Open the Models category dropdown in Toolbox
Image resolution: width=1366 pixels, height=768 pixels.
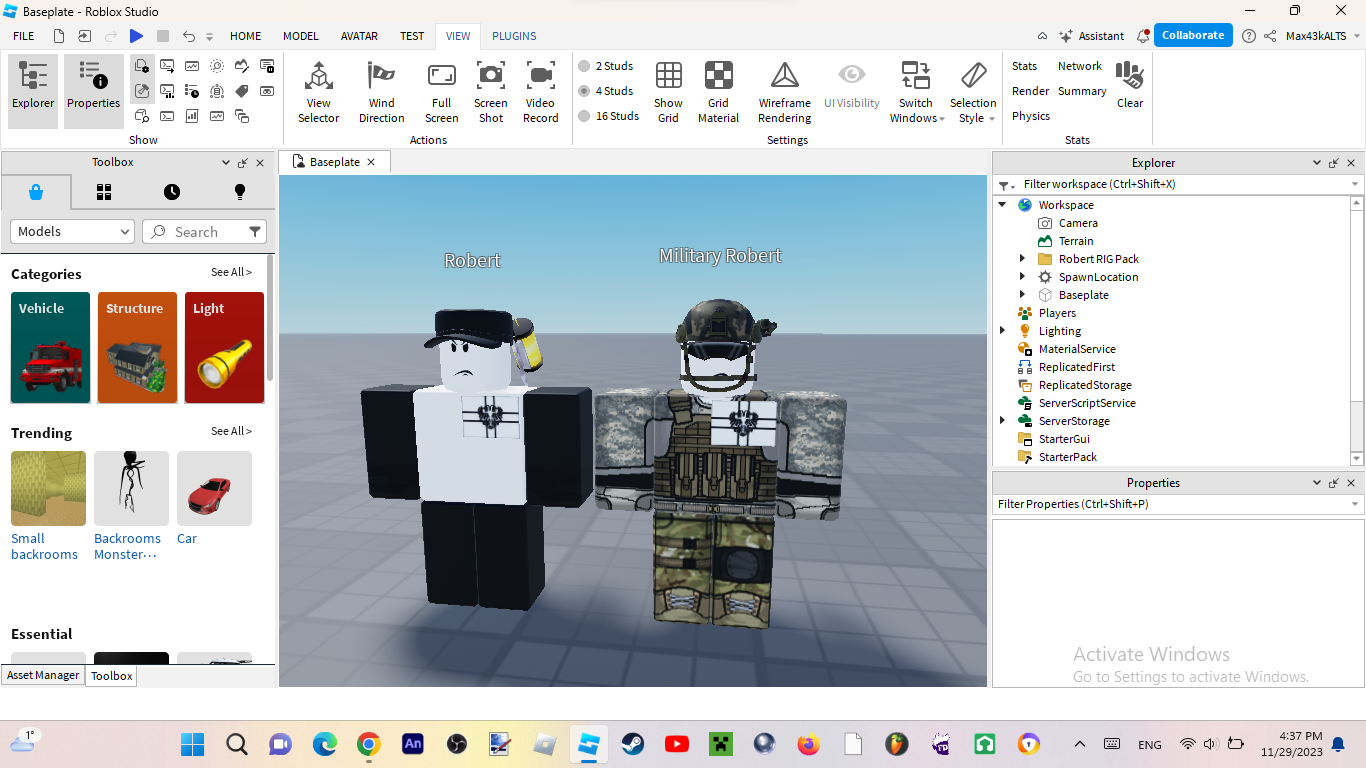click(x=72, y=231)
